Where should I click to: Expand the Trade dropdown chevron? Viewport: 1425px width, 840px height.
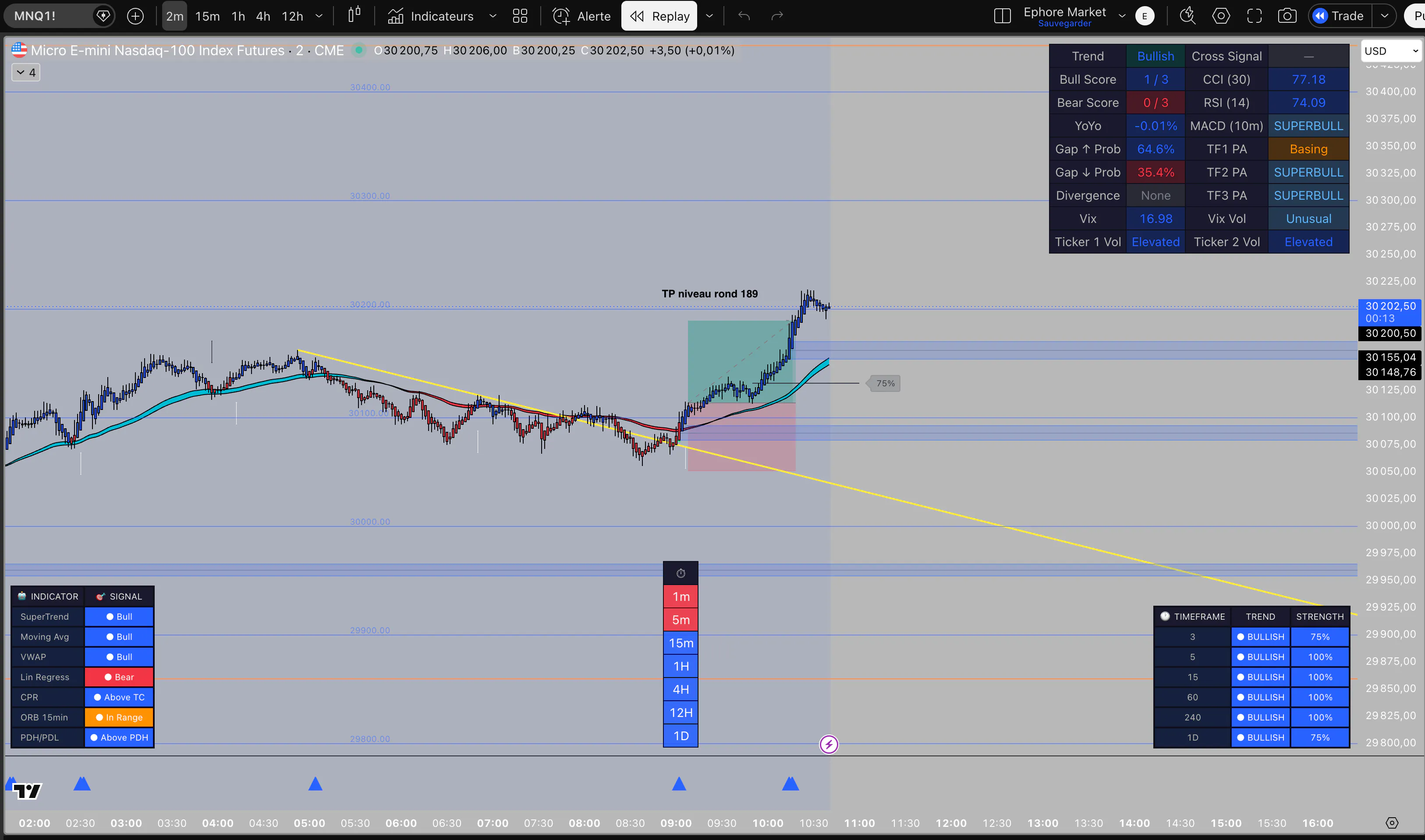[1384, 16]
